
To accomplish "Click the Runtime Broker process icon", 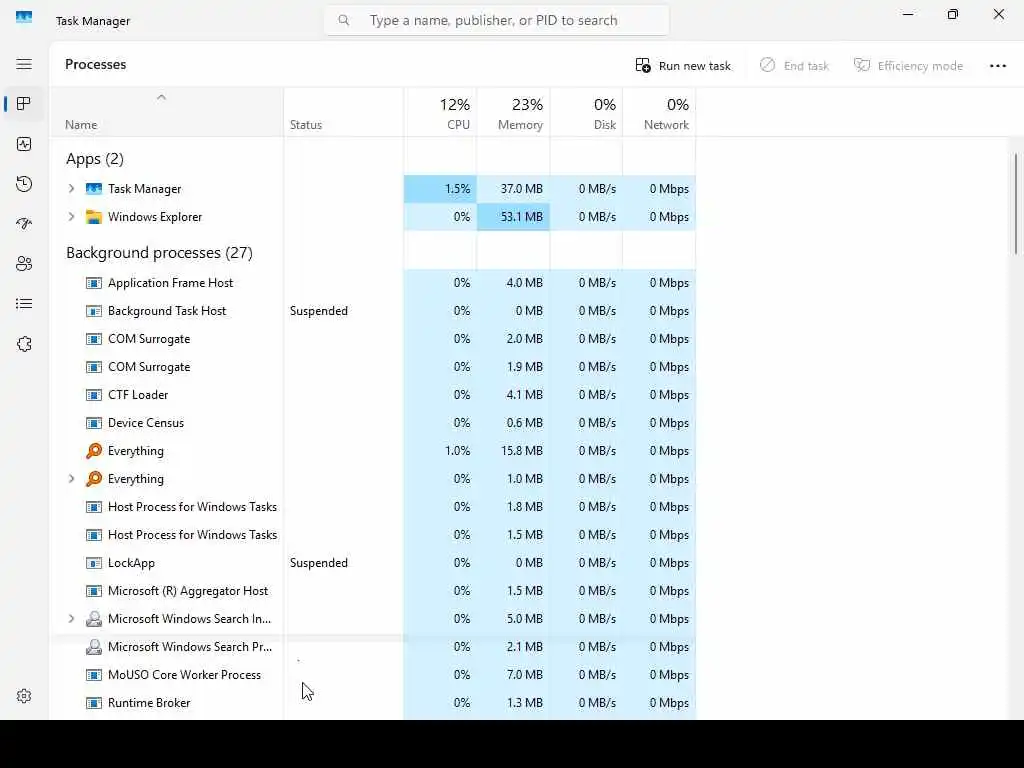I will [94, 703].
